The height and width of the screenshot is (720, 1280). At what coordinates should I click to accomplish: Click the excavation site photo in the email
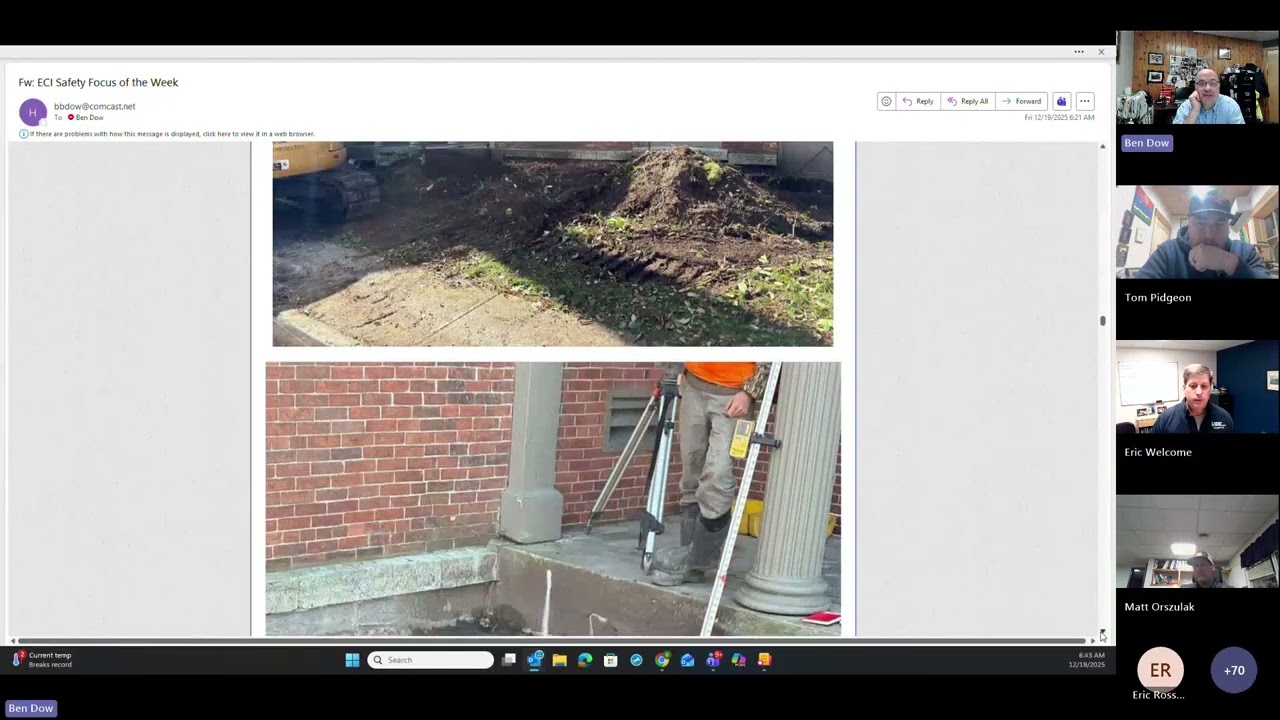click(x=552, y=244)
